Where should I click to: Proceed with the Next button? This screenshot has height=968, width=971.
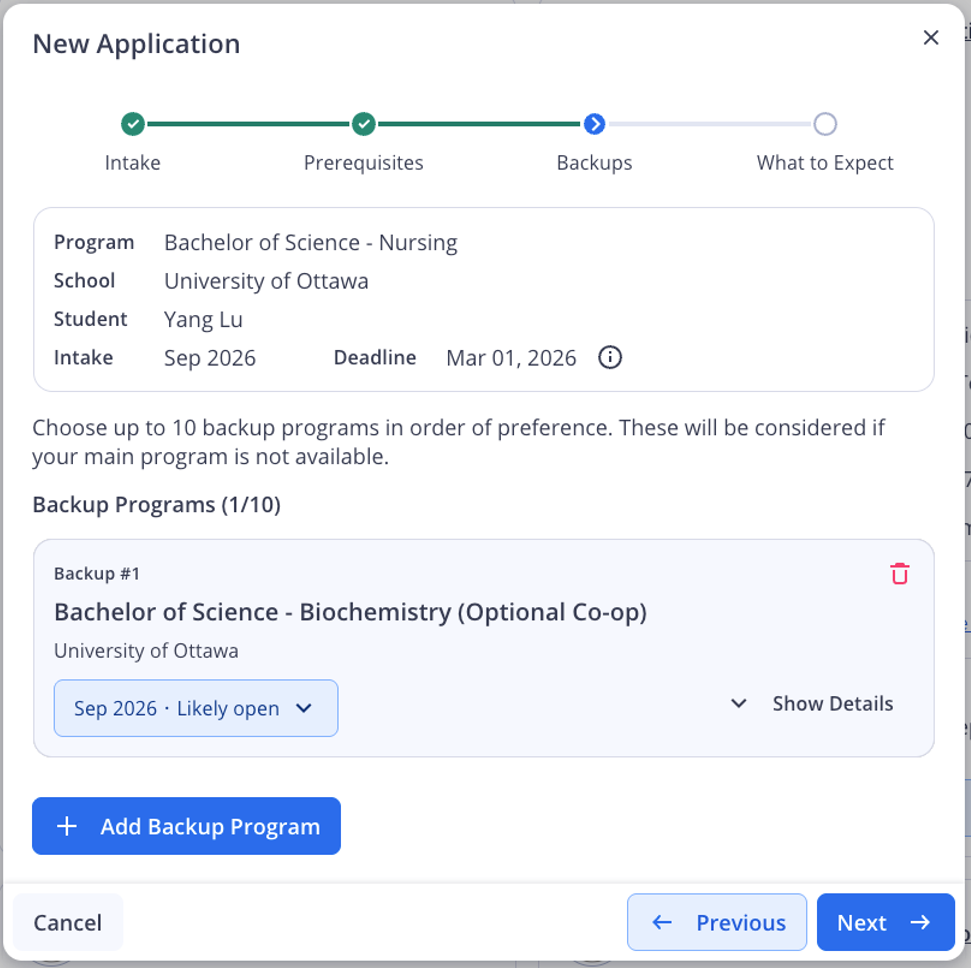click(886, 922)
